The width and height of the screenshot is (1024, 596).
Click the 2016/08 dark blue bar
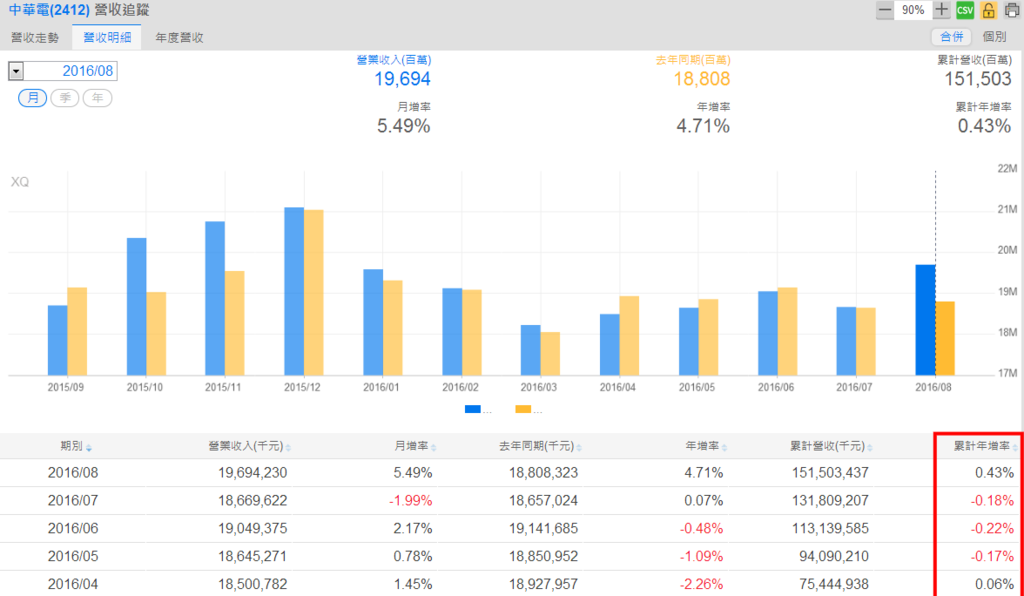(x=925, y=320)
